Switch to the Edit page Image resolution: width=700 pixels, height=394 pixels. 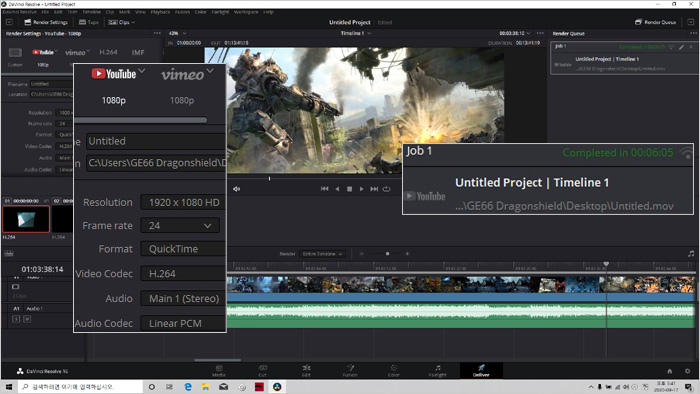(x=306, y=371)
